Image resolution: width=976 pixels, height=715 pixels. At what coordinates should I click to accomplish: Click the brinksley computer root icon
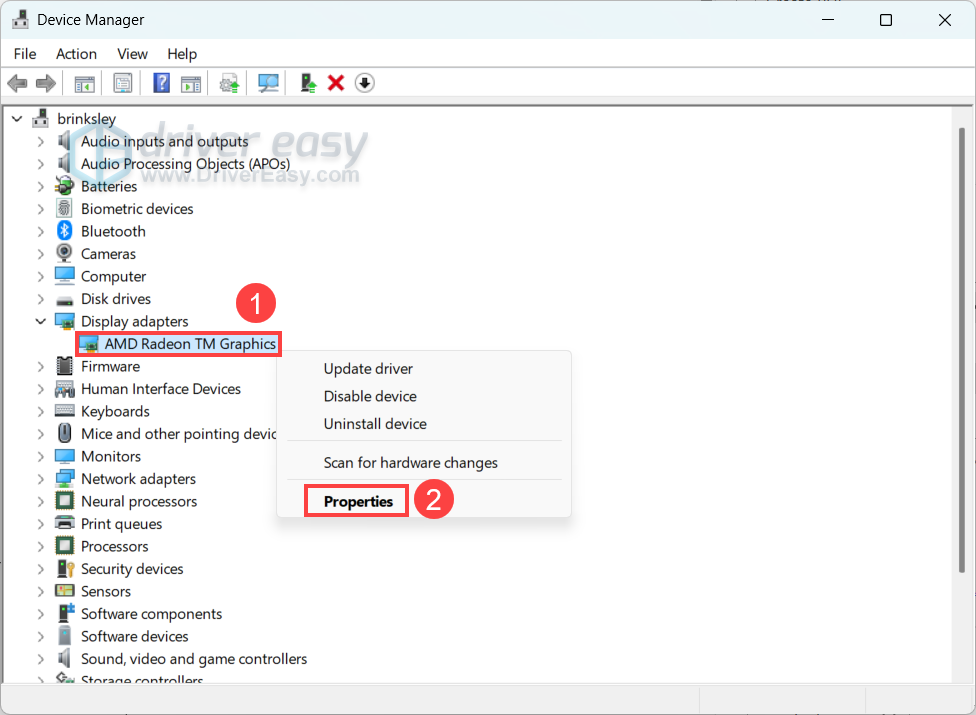pyautogui.click(x=40, y=118)
